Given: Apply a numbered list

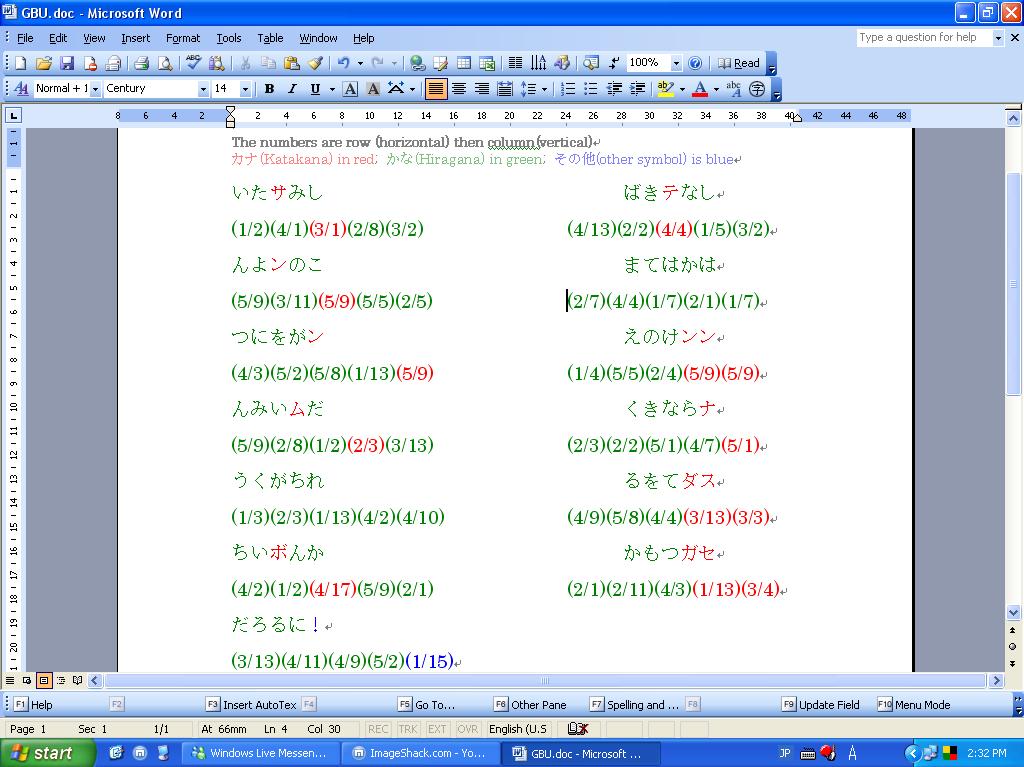Looking at the screenshot, I should [568, 89].
